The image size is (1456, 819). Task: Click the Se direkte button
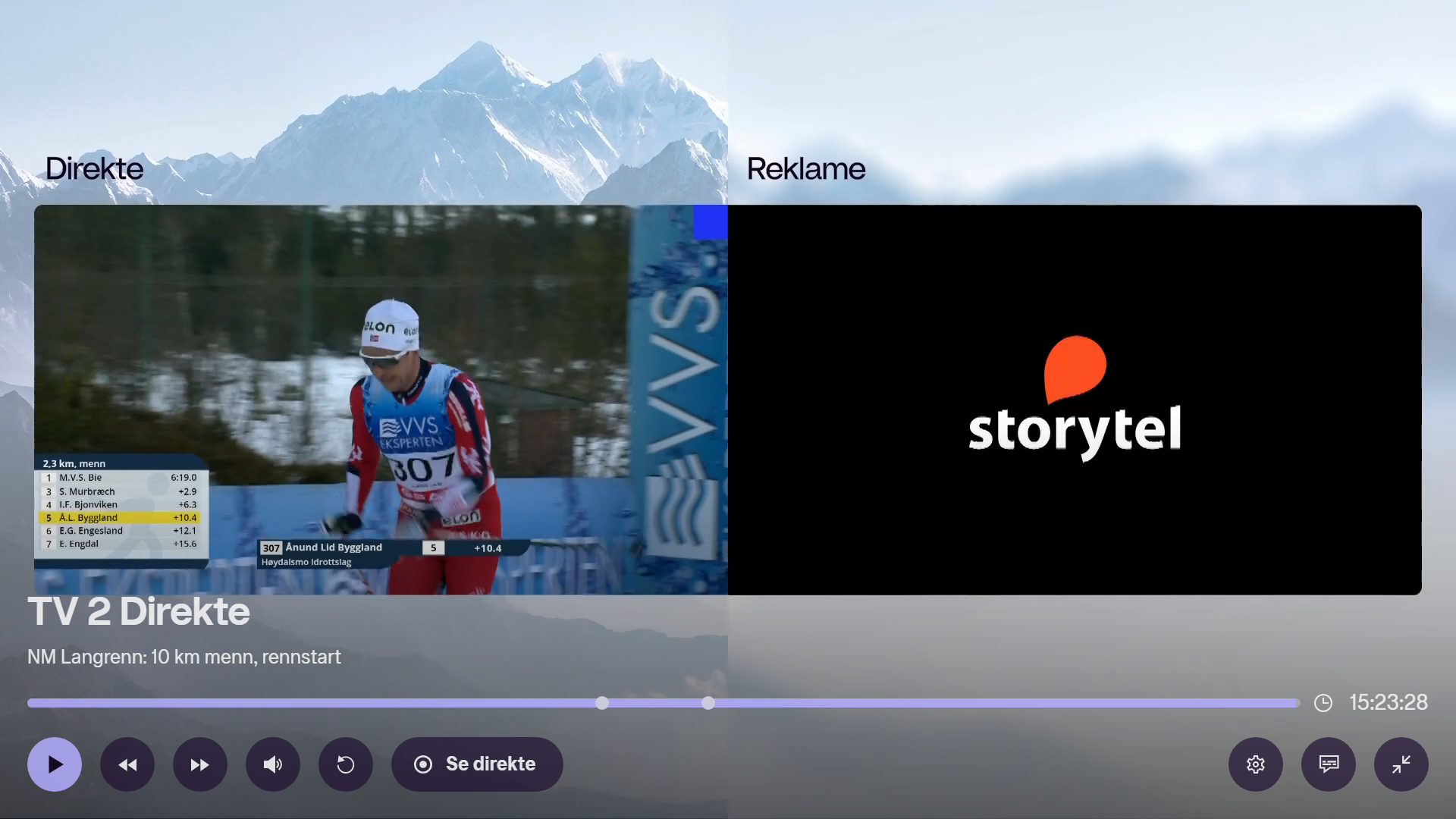tap(477, 764)
